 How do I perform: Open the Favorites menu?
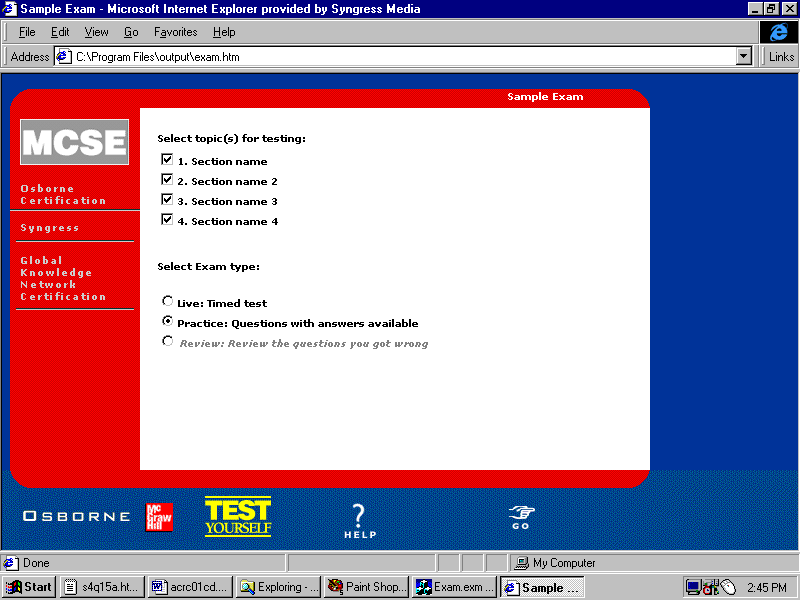(175, 32)
